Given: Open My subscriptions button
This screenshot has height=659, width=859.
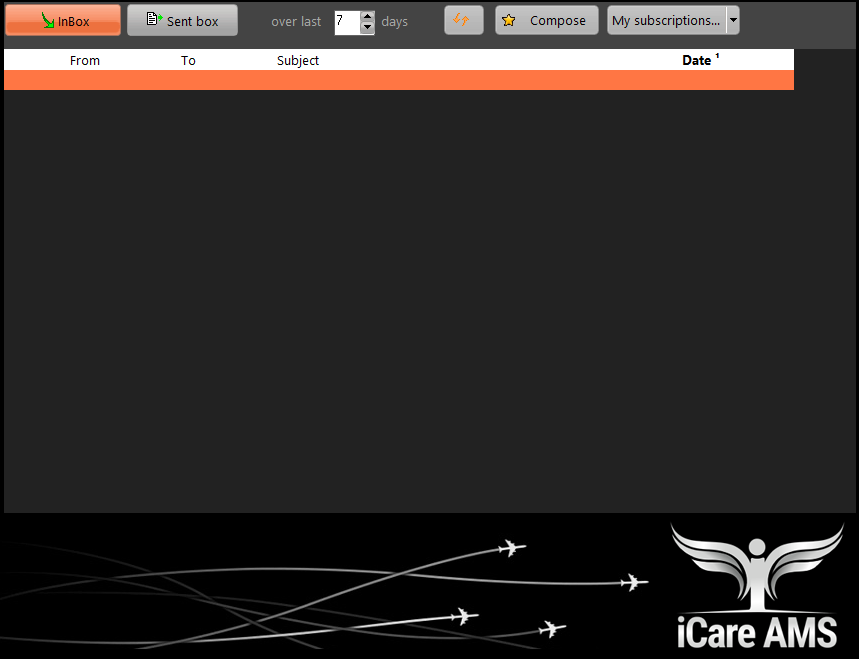Looking at the screenshot, I should click(x=667, y=20).
